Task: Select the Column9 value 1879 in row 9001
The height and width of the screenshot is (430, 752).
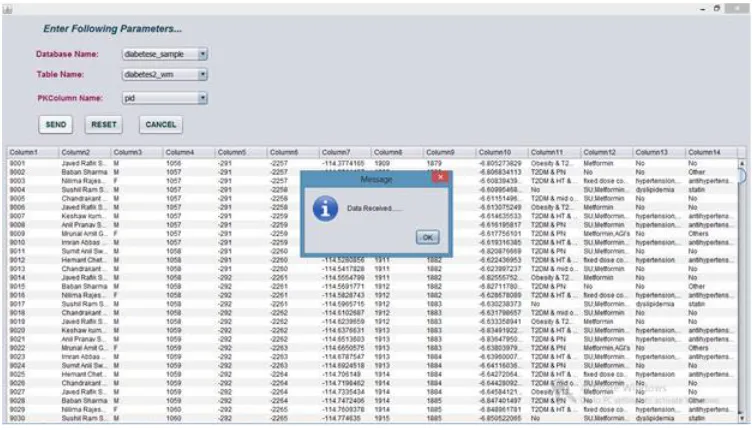Action: [450, 163]
